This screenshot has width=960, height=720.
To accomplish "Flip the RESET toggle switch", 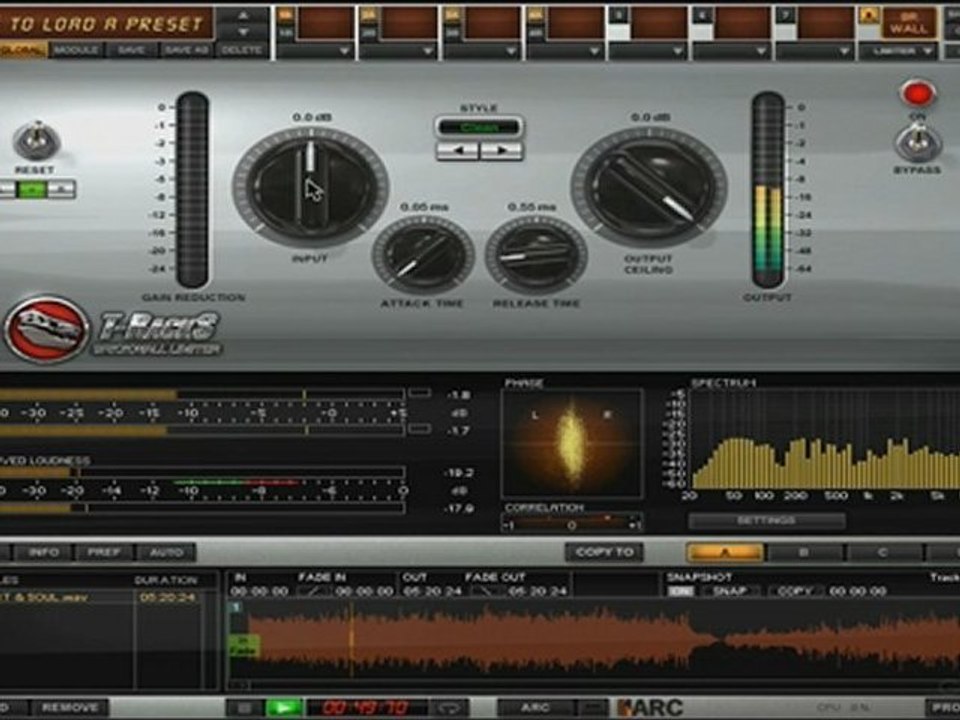I will coord(36,140).
